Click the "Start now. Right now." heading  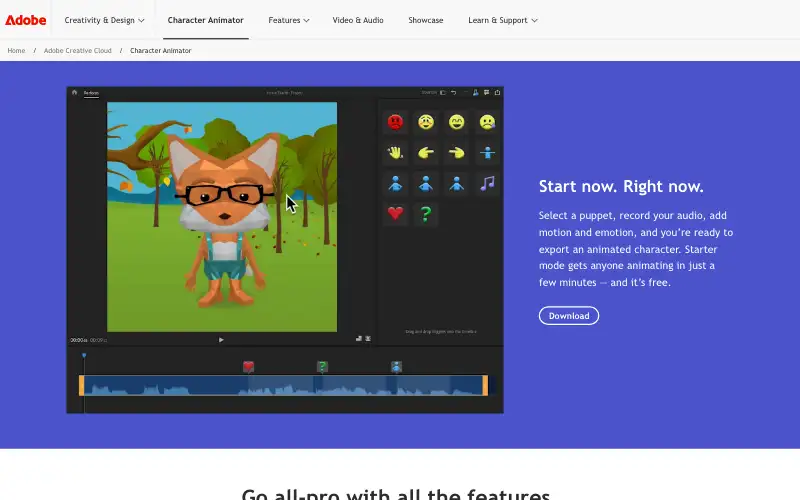coord(621,186)
